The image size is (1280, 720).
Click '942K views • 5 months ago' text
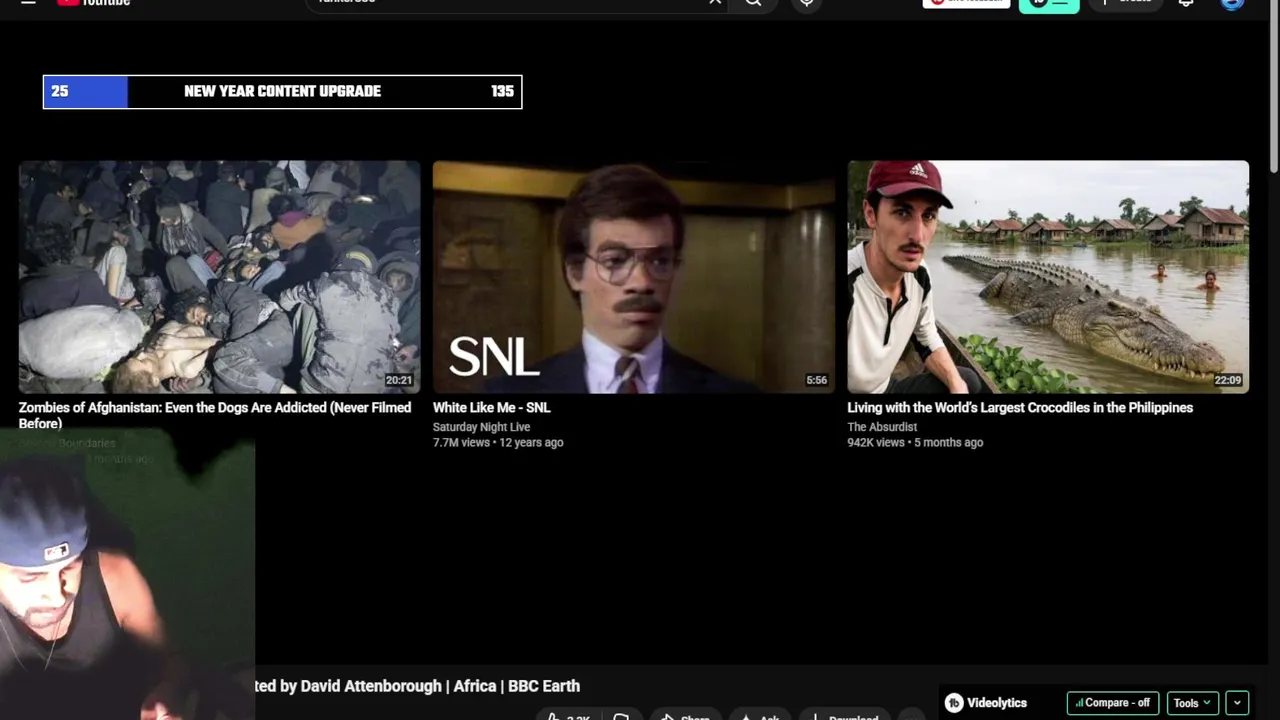coord(915,442)
